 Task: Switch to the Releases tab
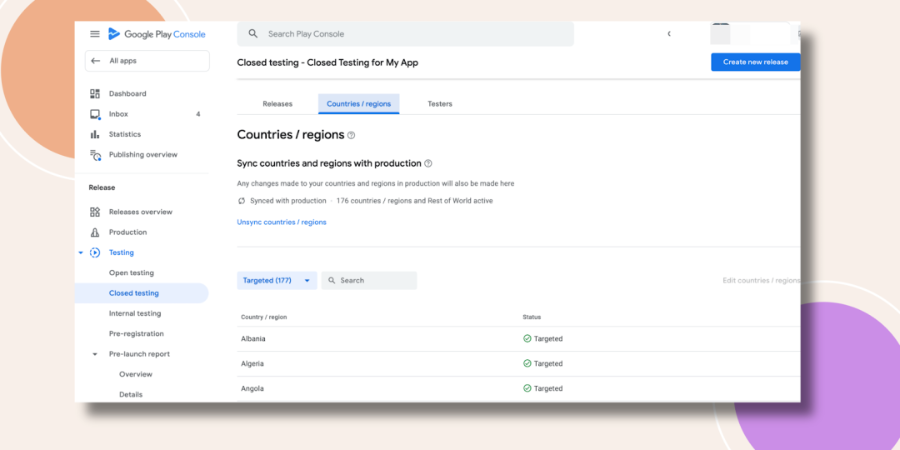277,104
